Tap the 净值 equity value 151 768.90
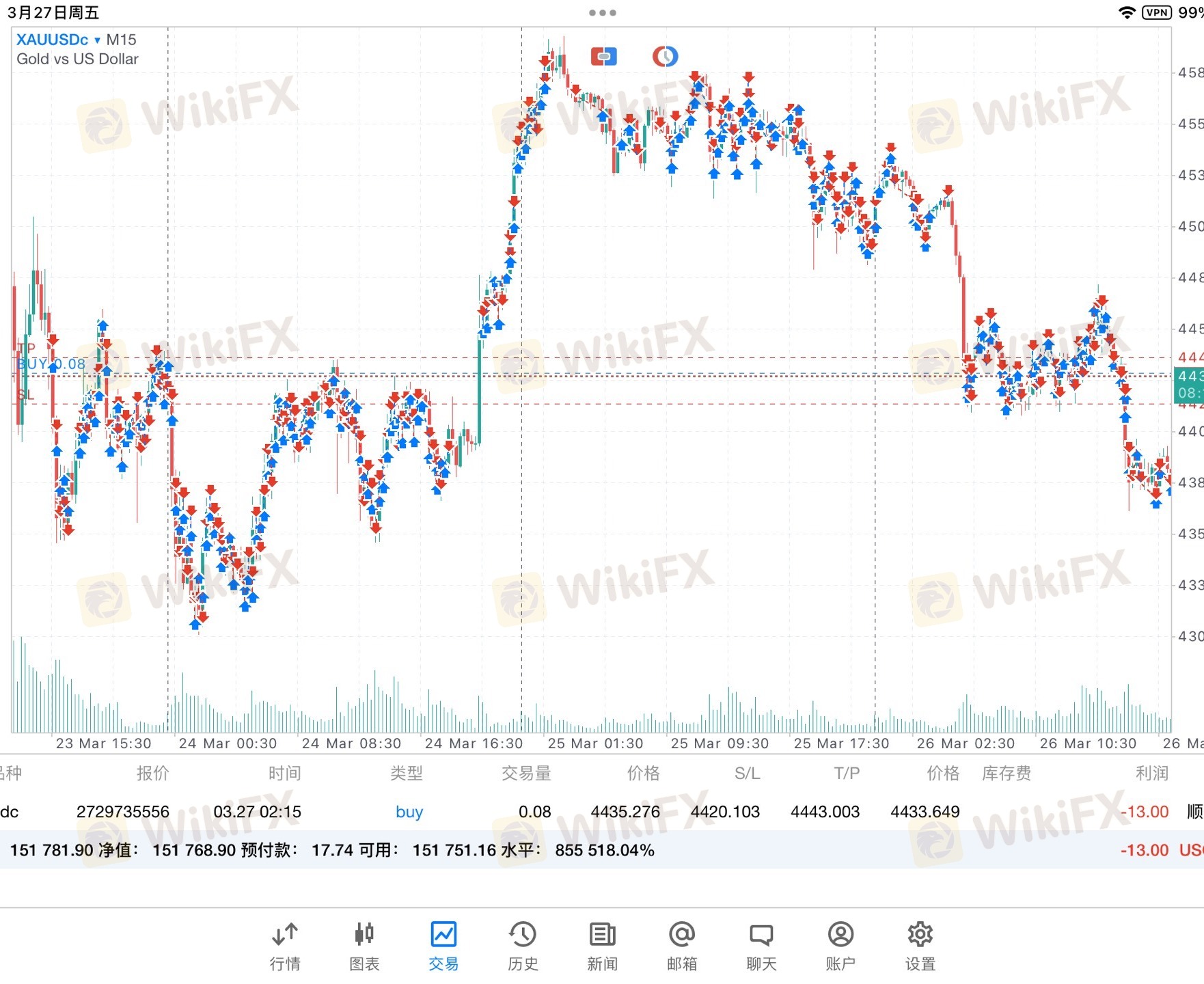This screenshot has width=1204, height=984. 194,850
